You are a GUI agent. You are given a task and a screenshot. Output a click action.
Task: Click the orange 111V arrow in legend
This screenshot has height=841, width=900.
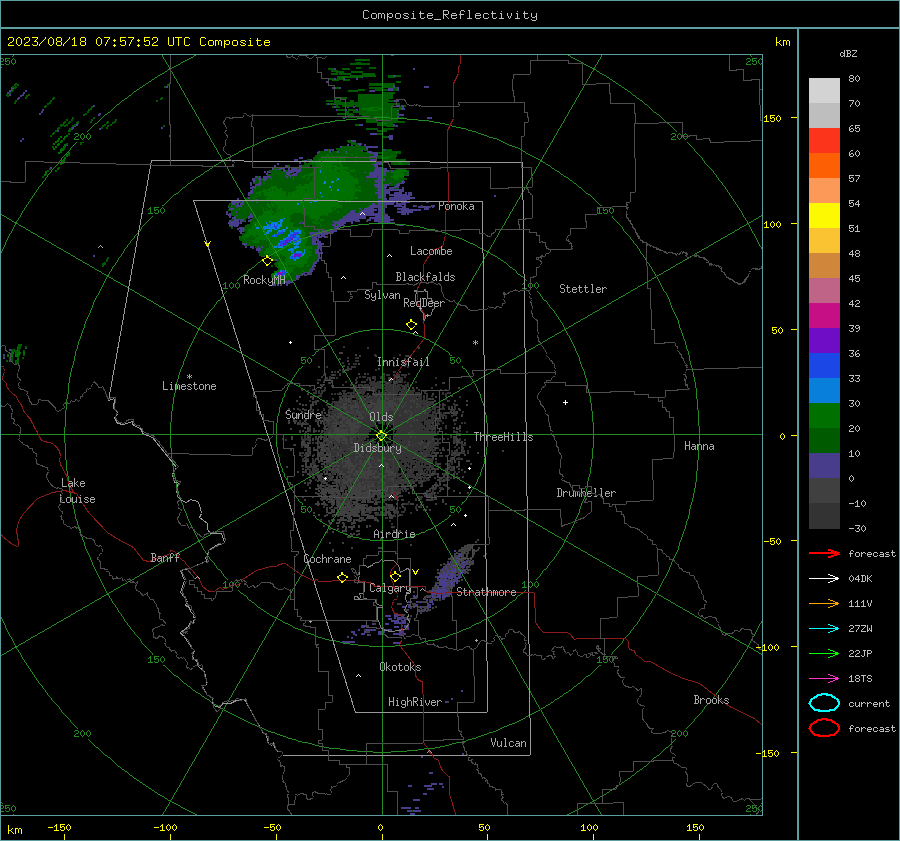(x=824, y=603)
